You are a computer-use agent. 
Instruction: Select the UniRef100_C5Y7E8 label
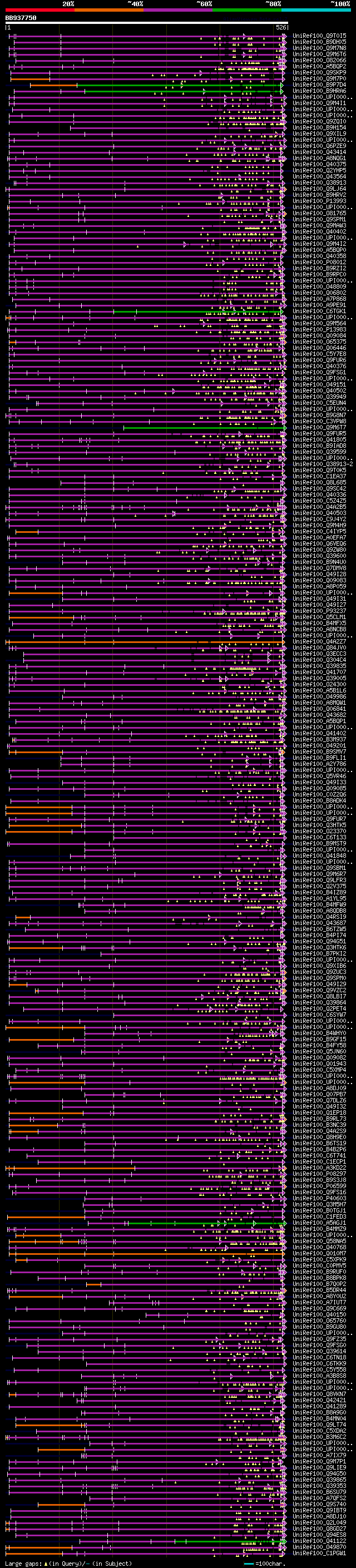click(x=319, y=354)
